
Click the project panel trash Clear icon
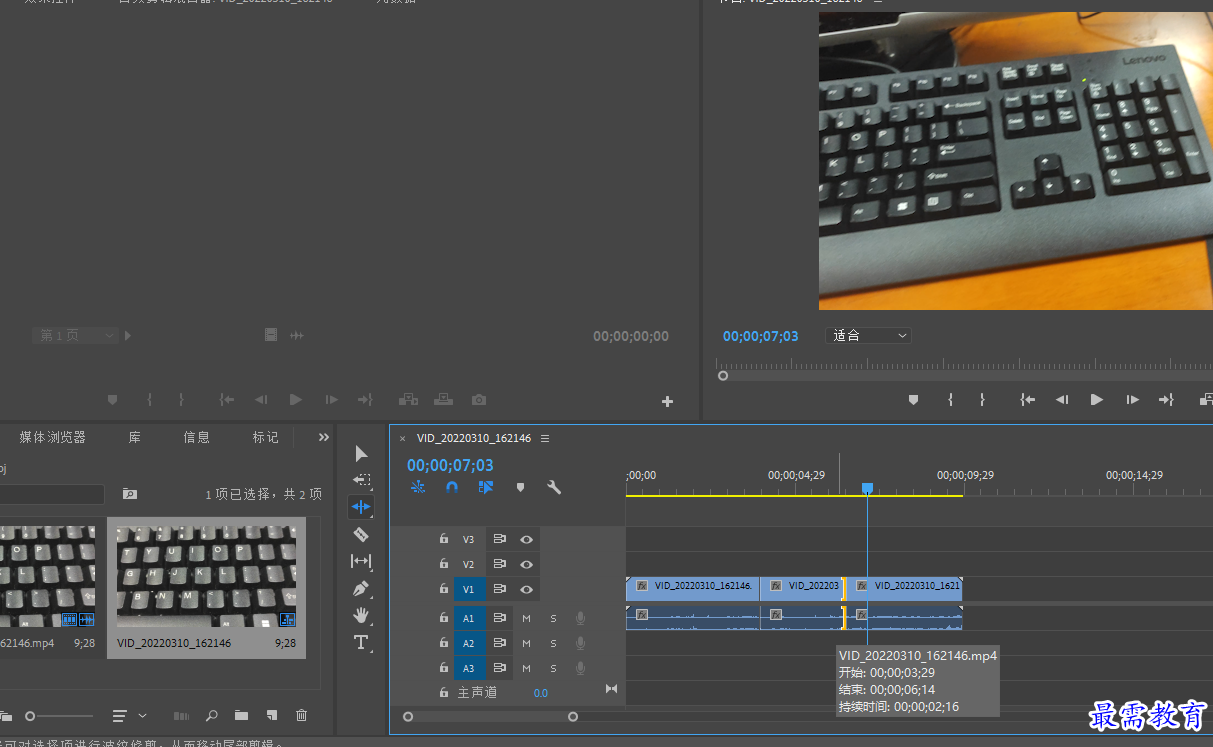point(301,716)
